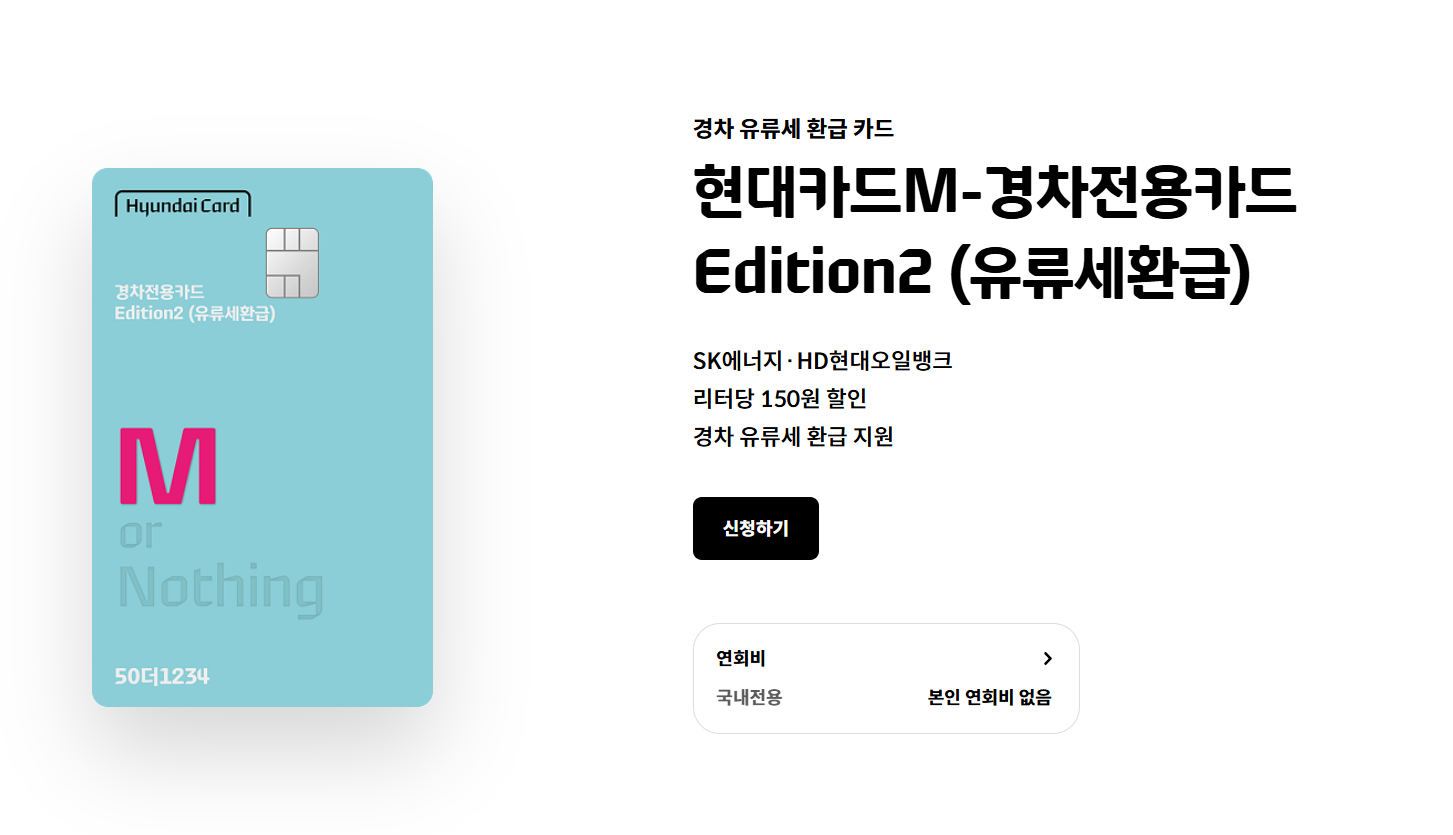
Task: Click the embossed Nothing text on card
Action: tap(221, 589)
